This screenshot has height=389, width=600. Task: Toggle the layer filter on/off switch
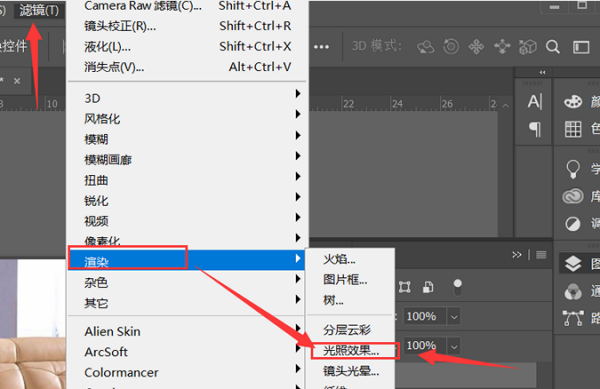tap(457, 287)
